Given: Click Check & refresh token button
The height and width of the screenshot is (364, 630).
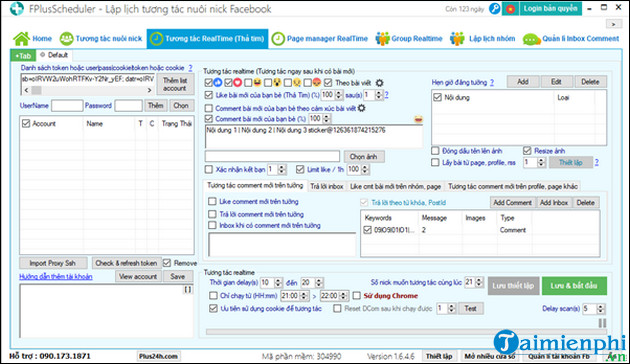Looking at the screenshot, I should click(126, 263).
